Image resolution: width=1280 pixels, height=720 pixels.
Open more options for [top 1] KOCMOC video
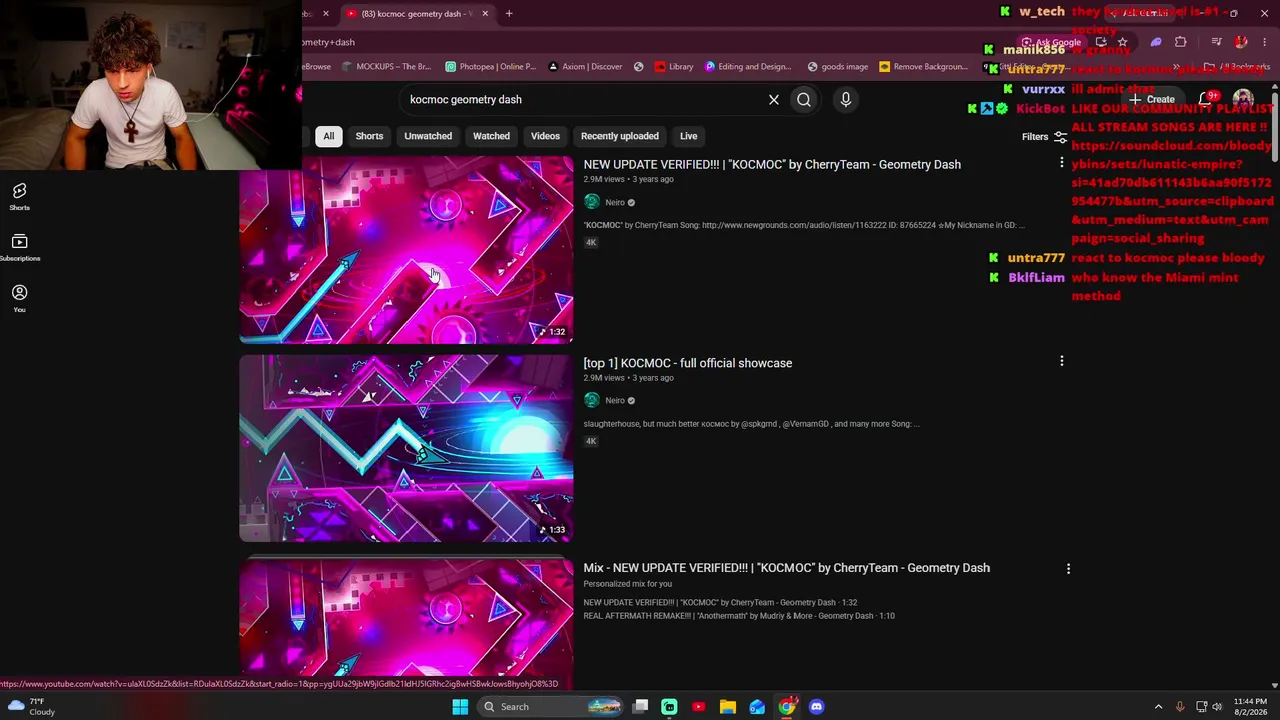pyautogui.click(x=1062, y=361)
